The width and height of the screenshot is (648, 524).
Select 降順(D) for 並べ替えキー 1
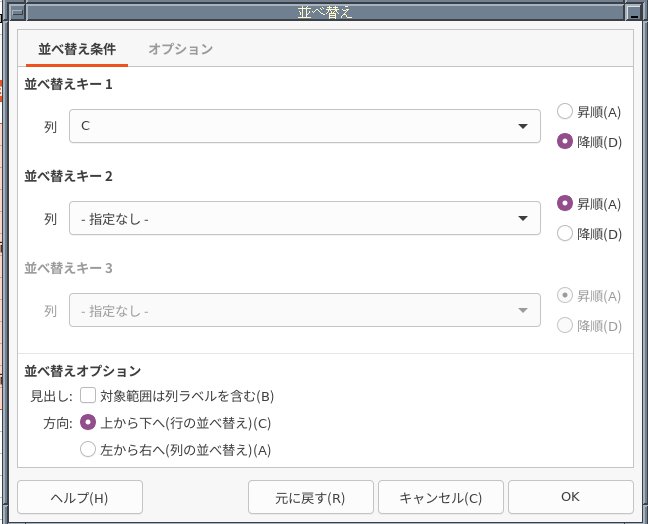(x=565, y=142)
